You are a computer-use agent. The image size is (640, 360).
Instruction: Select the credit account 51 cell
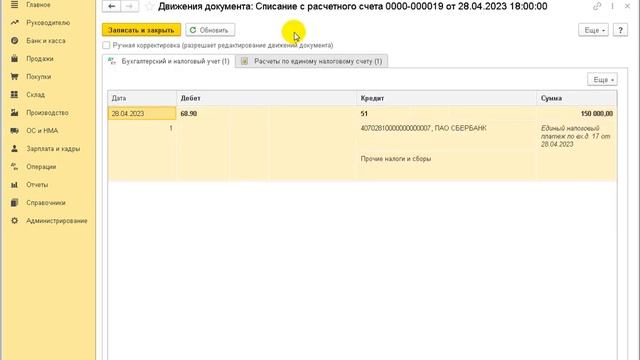point(447,113)
